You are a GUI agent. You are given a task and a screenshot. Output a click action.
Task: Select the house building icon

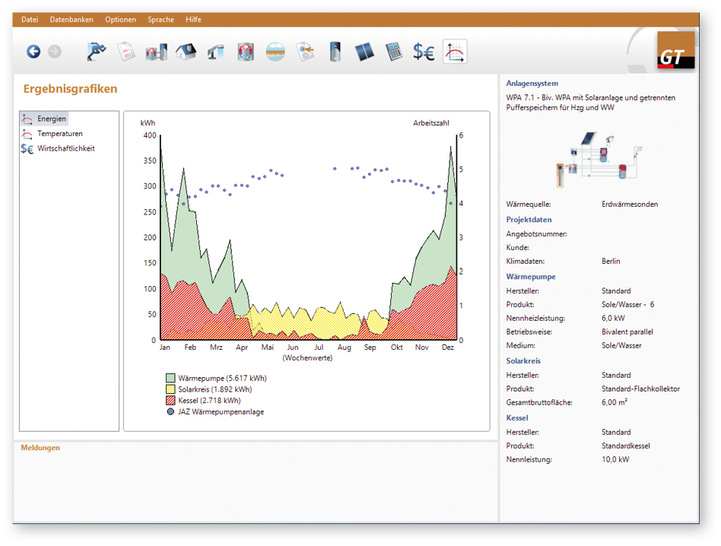click(x=186, y=52)
